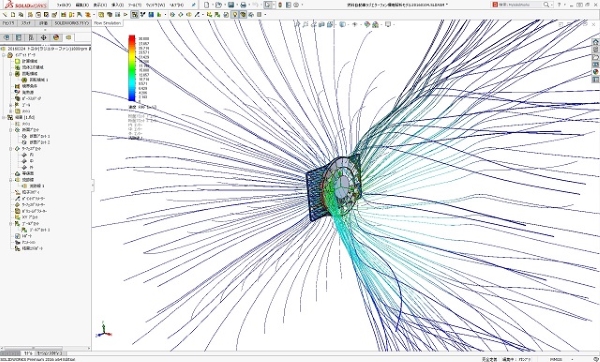Click the velocity color legend bar
Screen dimensions: 600x362
(x=132, y=68)
